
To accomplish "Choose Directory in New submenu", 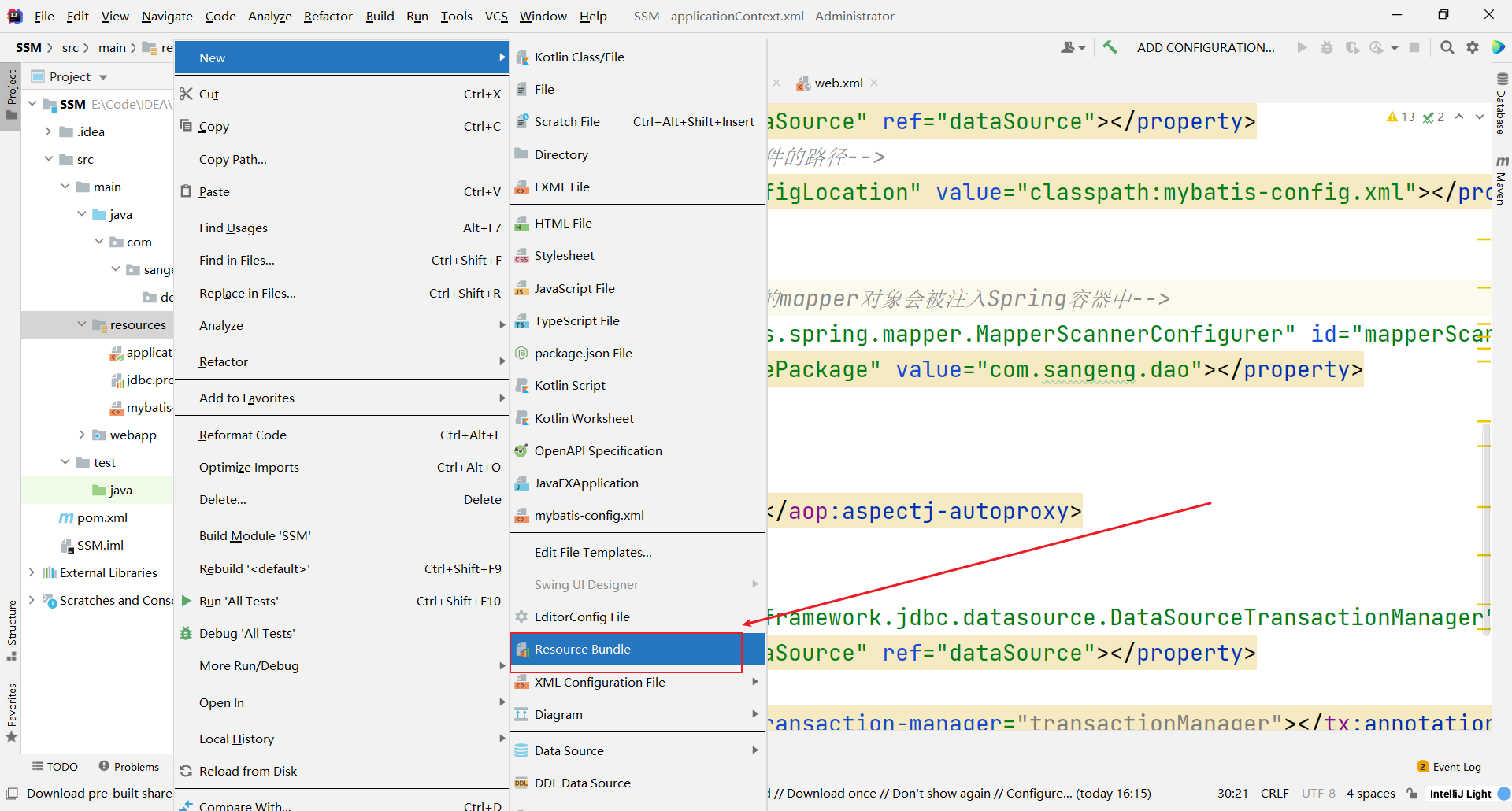I will [x=638, y=154].
